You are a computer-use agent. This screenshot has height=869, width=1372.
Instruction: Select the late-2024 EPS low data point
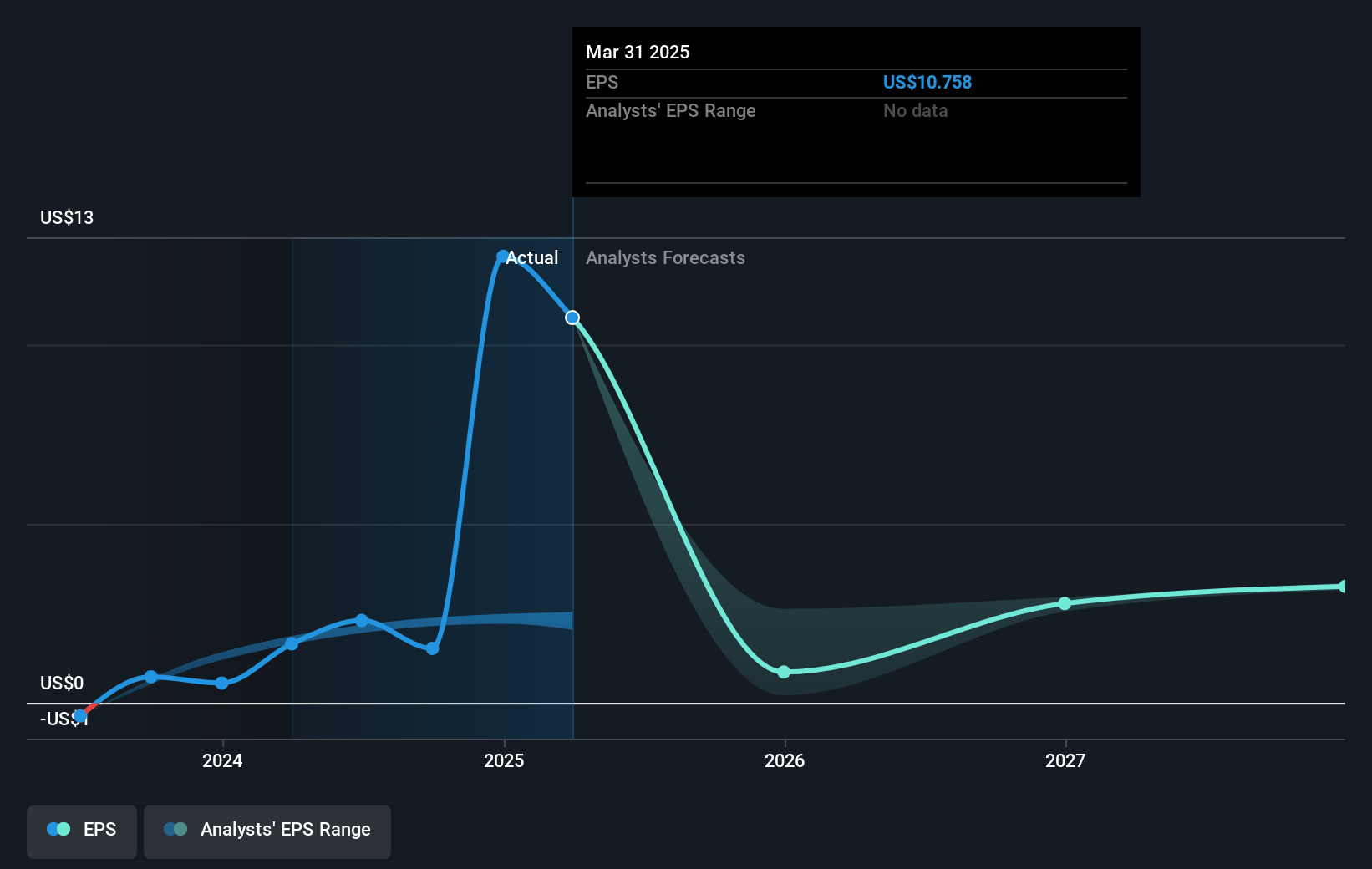[432, 648]
